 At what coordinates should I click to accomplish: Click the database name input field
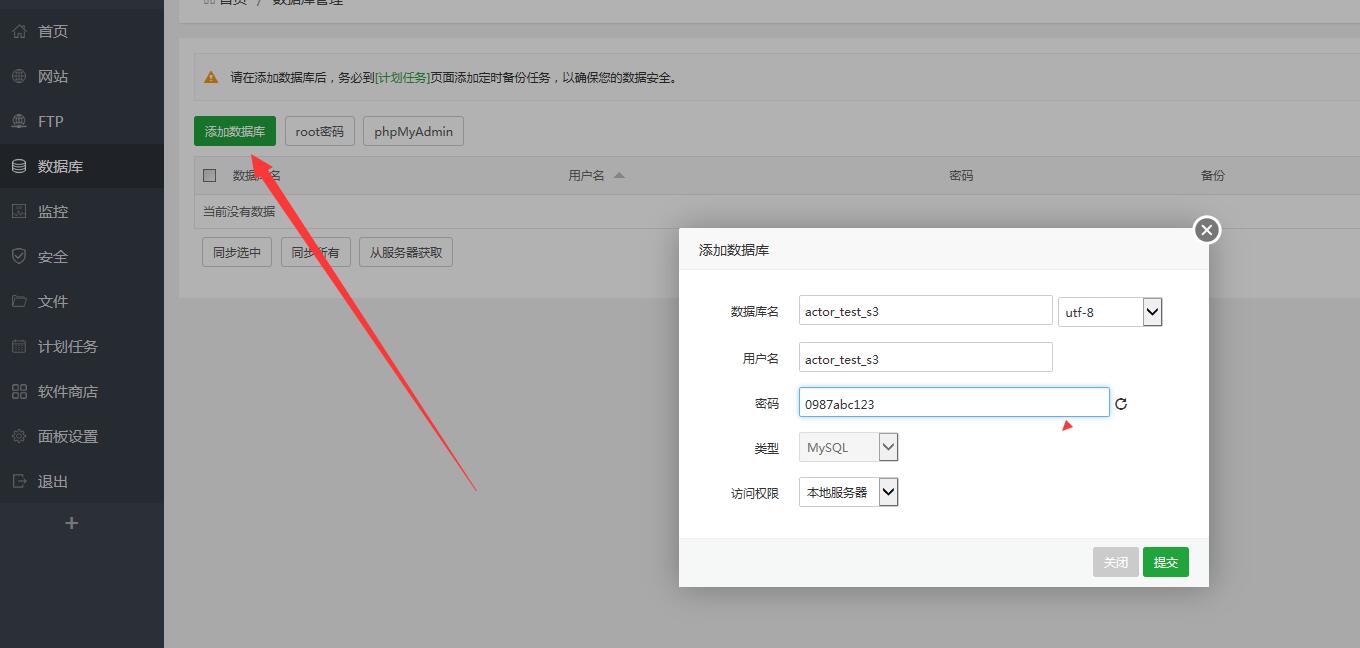[925, 311]
